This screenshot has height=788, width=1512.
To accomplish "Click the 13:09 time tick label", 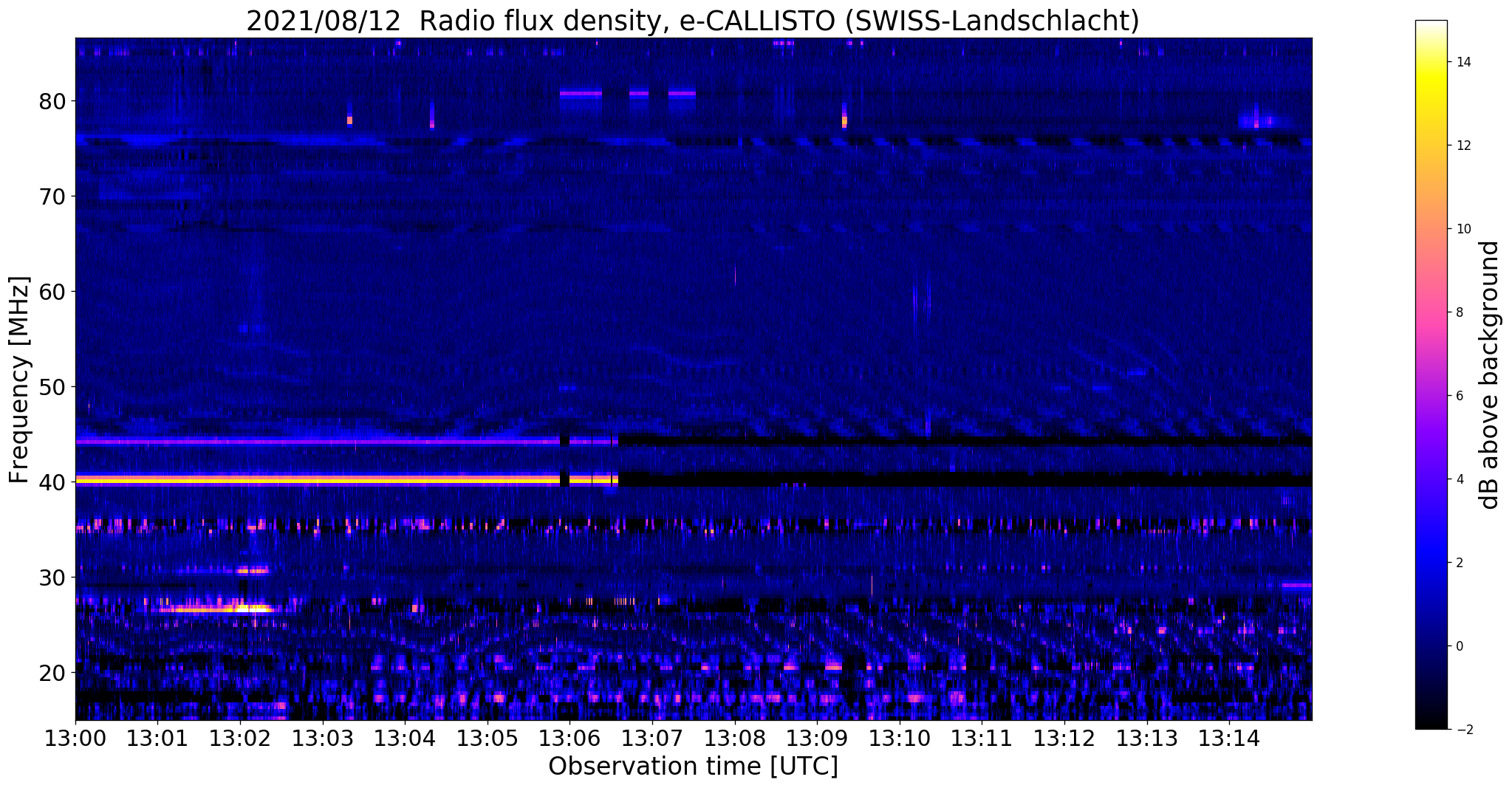I will click(x=817, y=739).
